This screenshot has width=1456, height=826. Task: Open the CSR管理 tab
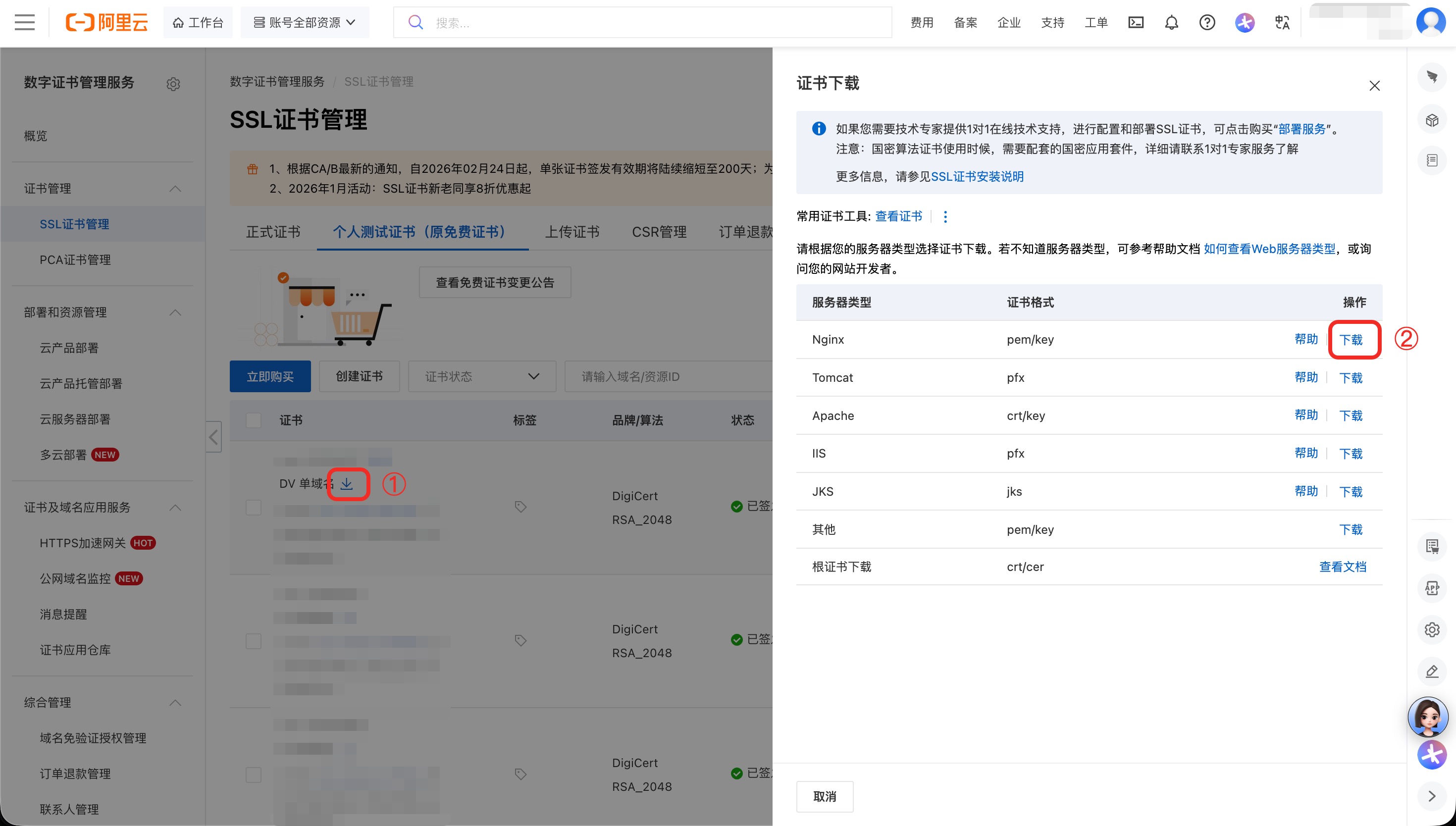coord(659,232)
